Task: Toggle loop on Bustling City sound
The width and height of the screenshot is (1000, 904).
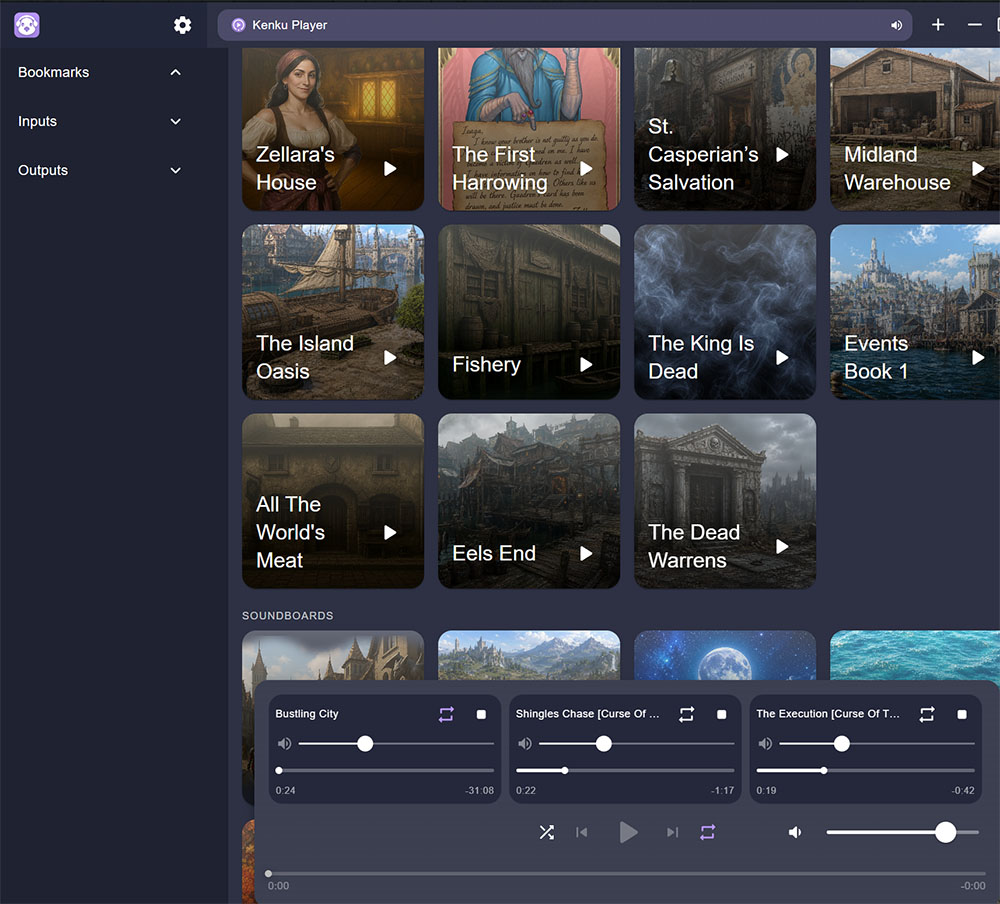Action: click(x=446, y=714)
